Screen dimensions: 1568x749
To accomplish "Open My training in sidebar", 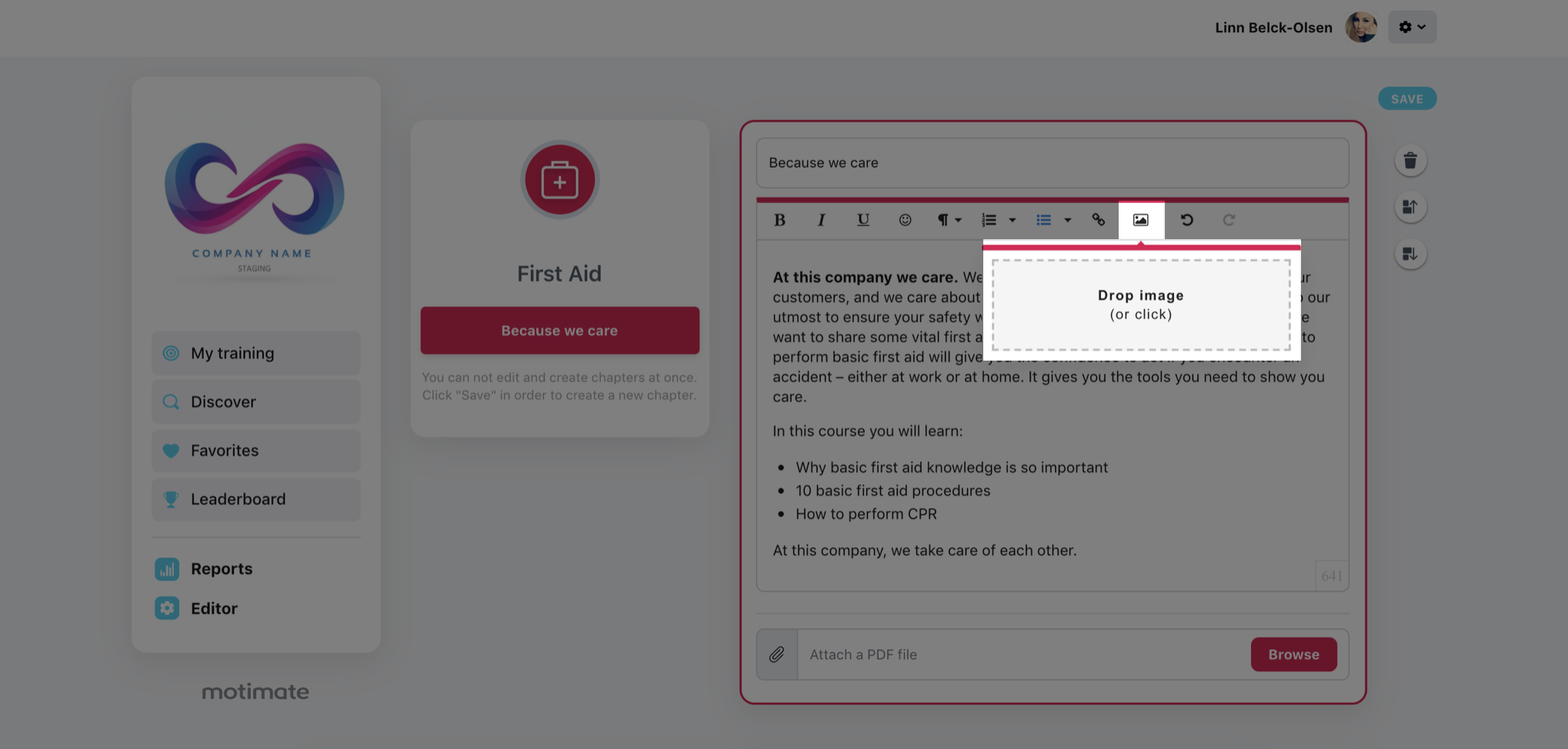I will [256, 353].
